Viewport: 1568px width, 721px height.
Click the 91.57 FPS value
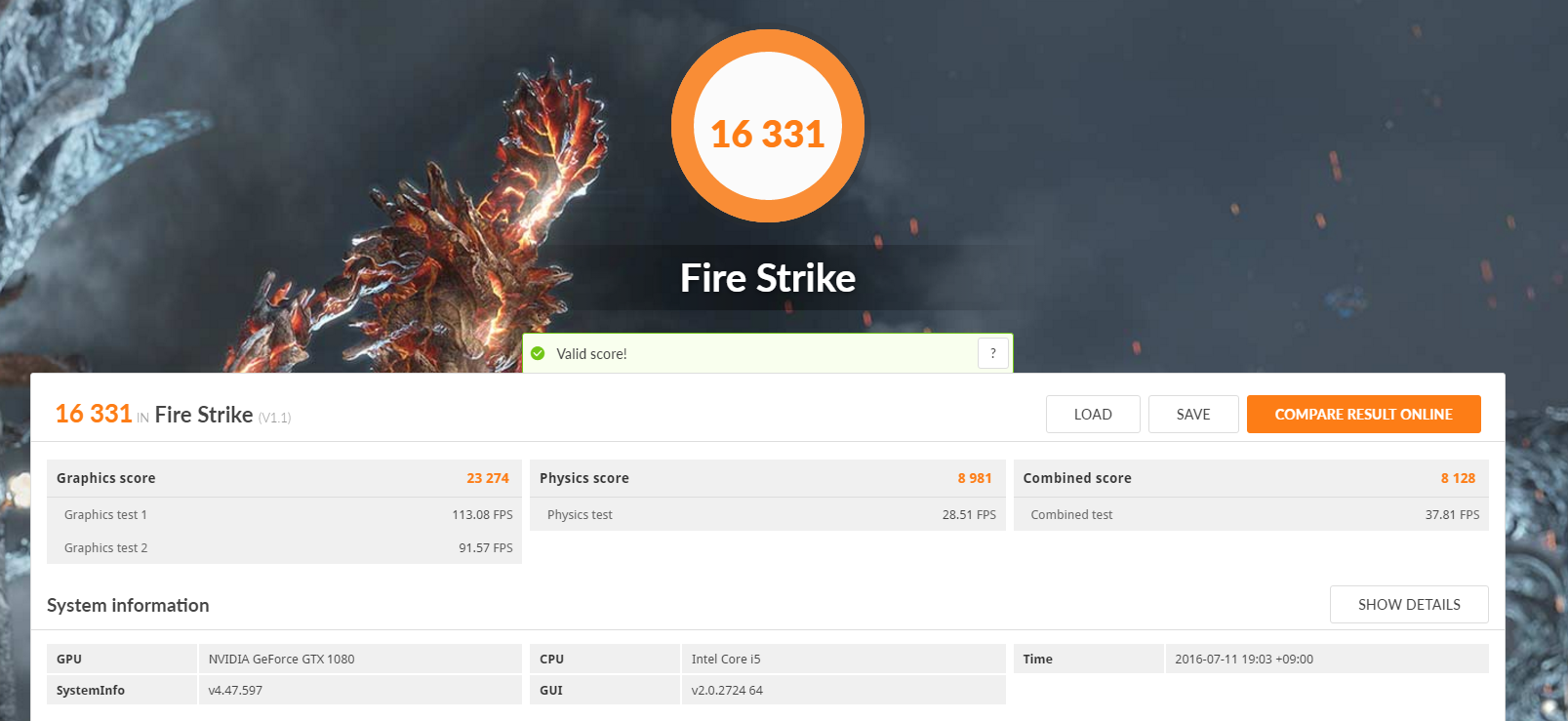(486, 547)
